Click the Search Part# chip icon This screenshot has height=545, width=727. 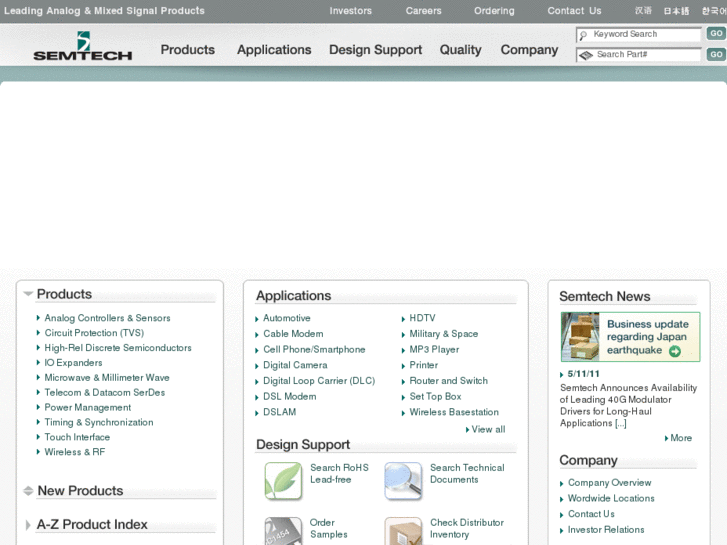[586, 55]
